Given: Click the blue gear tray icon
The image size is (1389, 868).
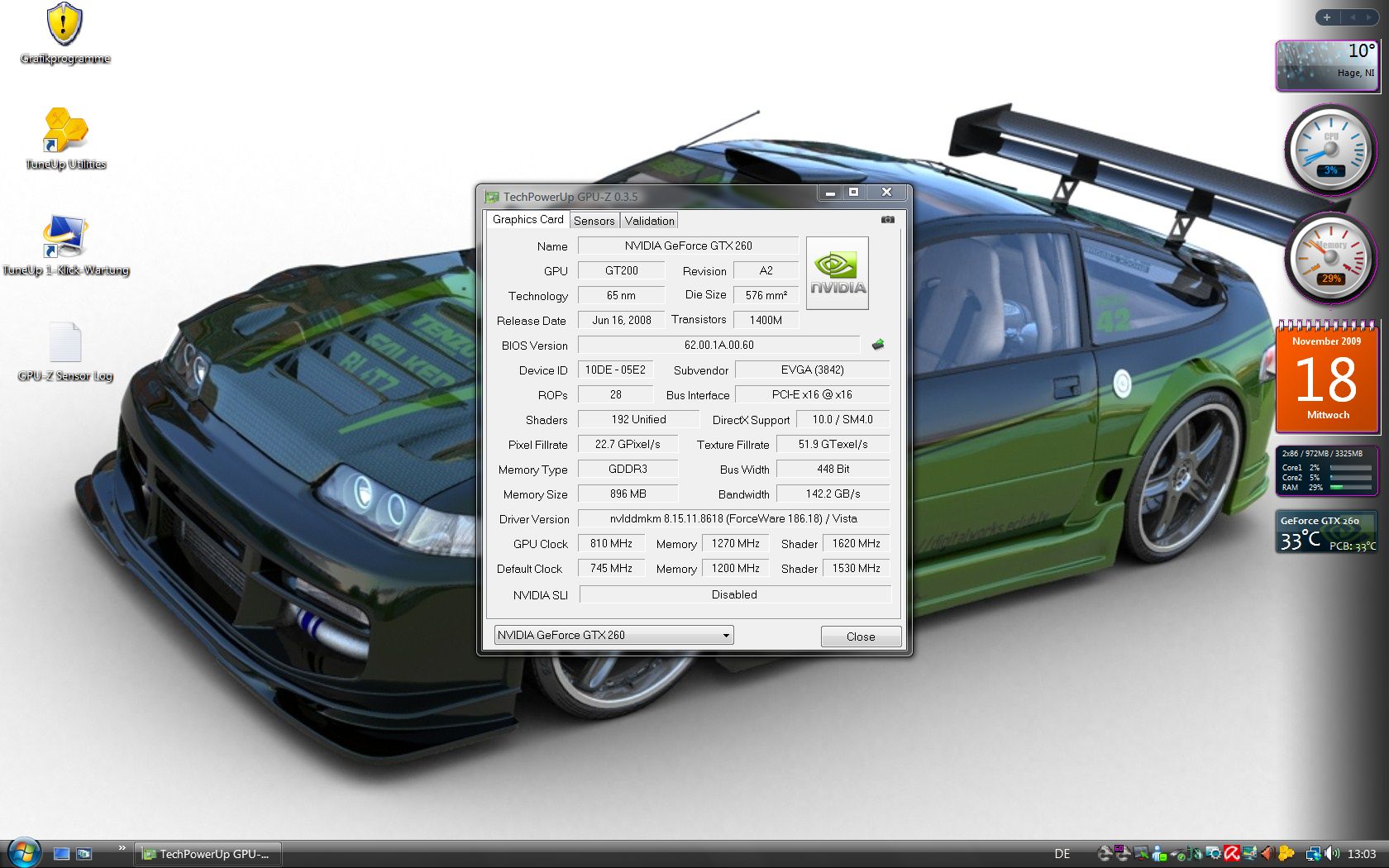Looking at the screenshot, I should point(1214,854).
